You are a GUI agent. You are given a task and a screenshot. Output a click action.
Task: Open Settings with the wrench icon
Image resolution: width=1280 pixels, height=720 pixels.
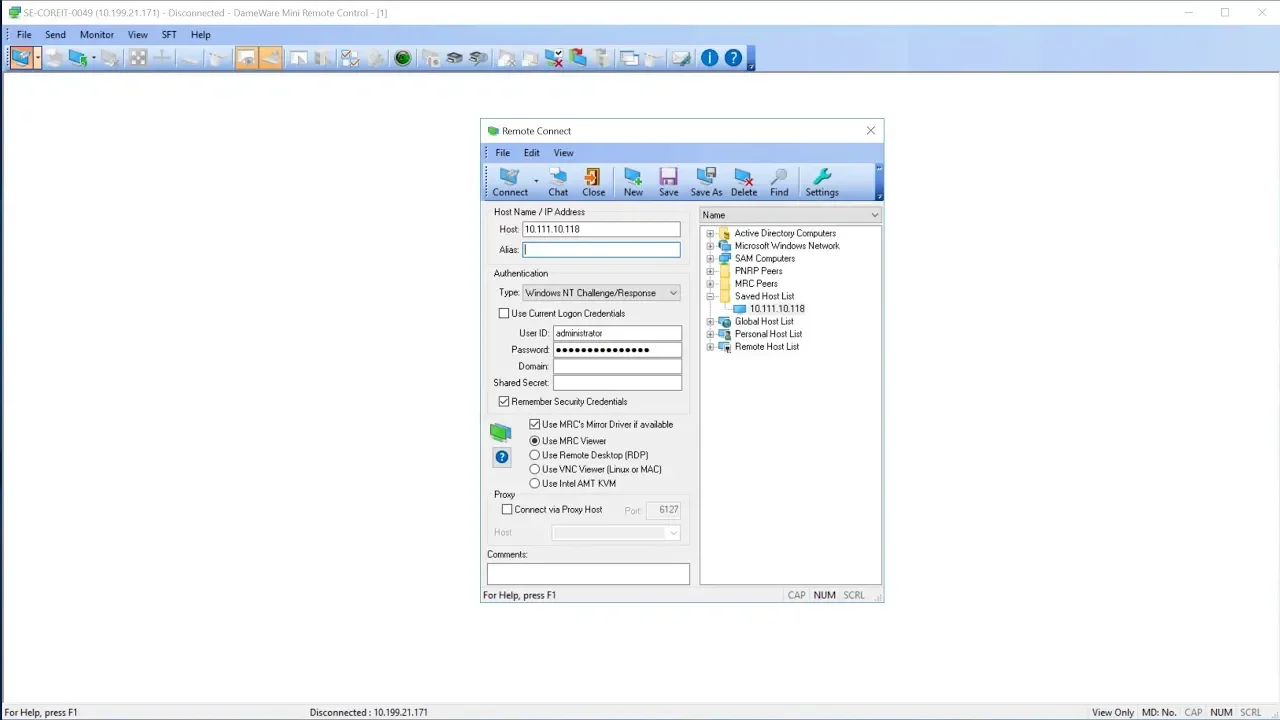click(x=822, y=177)
